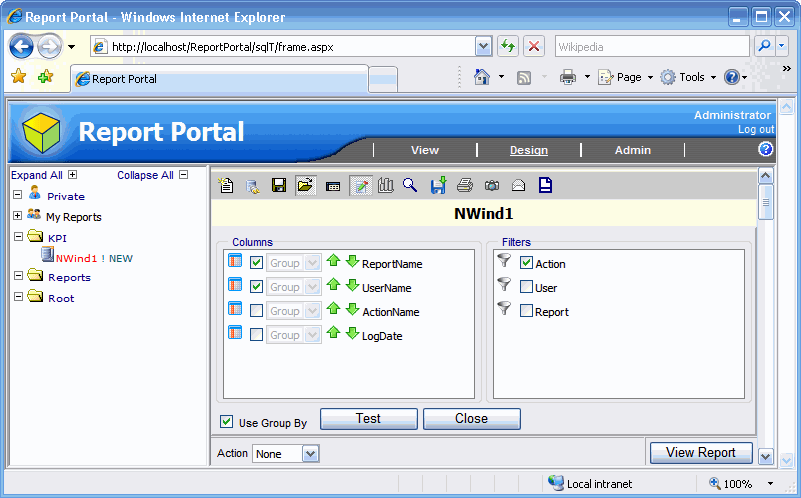Collapse the KPI folder node

coord(17,237)
